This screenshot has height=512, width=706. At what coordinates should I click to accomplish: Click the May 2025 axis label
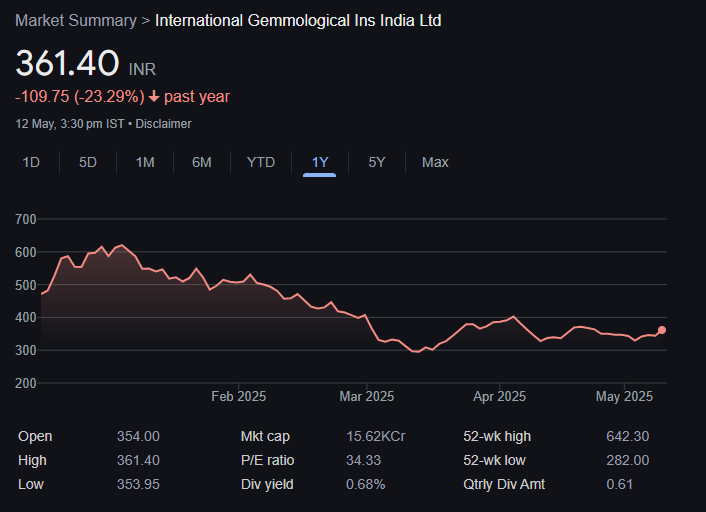click(x=624, y=396)
